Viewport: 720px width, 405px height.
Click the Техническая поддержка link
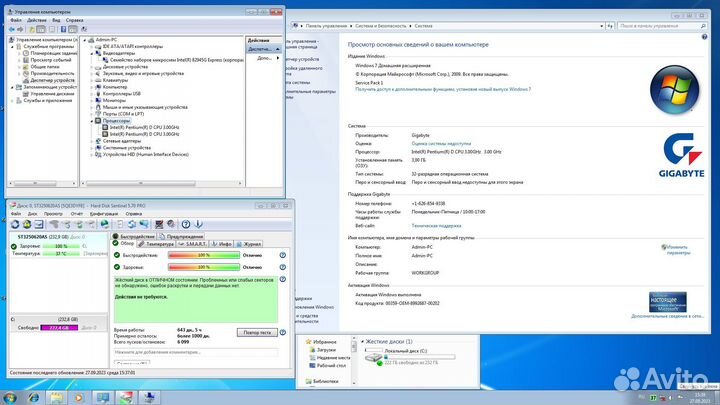pyautogui.click(x=436, y=226)
